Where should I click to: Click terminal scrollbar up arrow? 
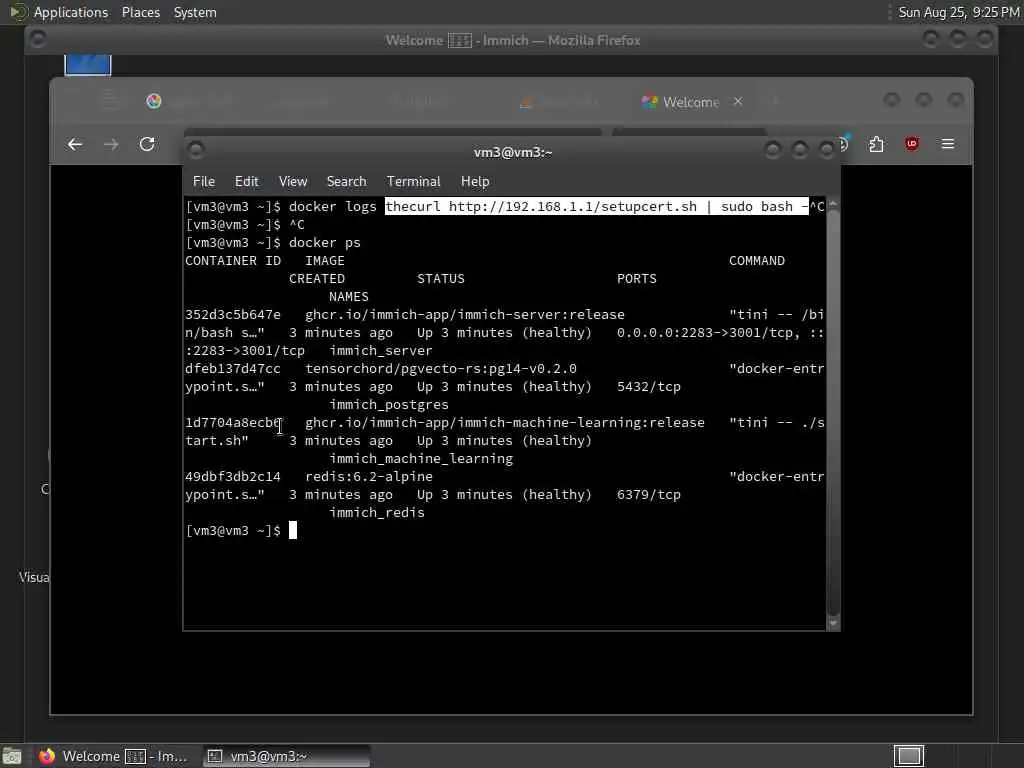(833, 205)
